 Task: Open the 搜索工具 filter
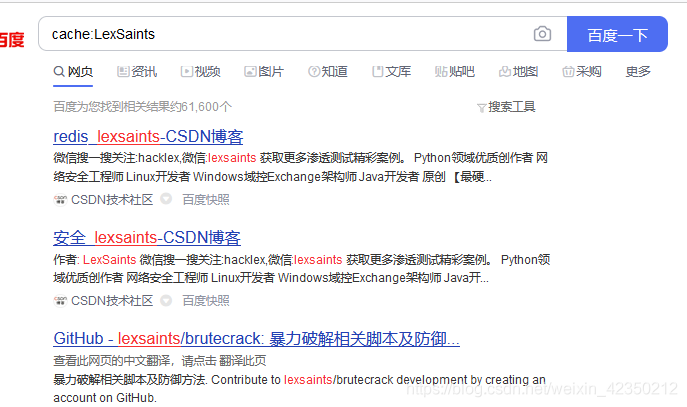(x=506, y=106)
